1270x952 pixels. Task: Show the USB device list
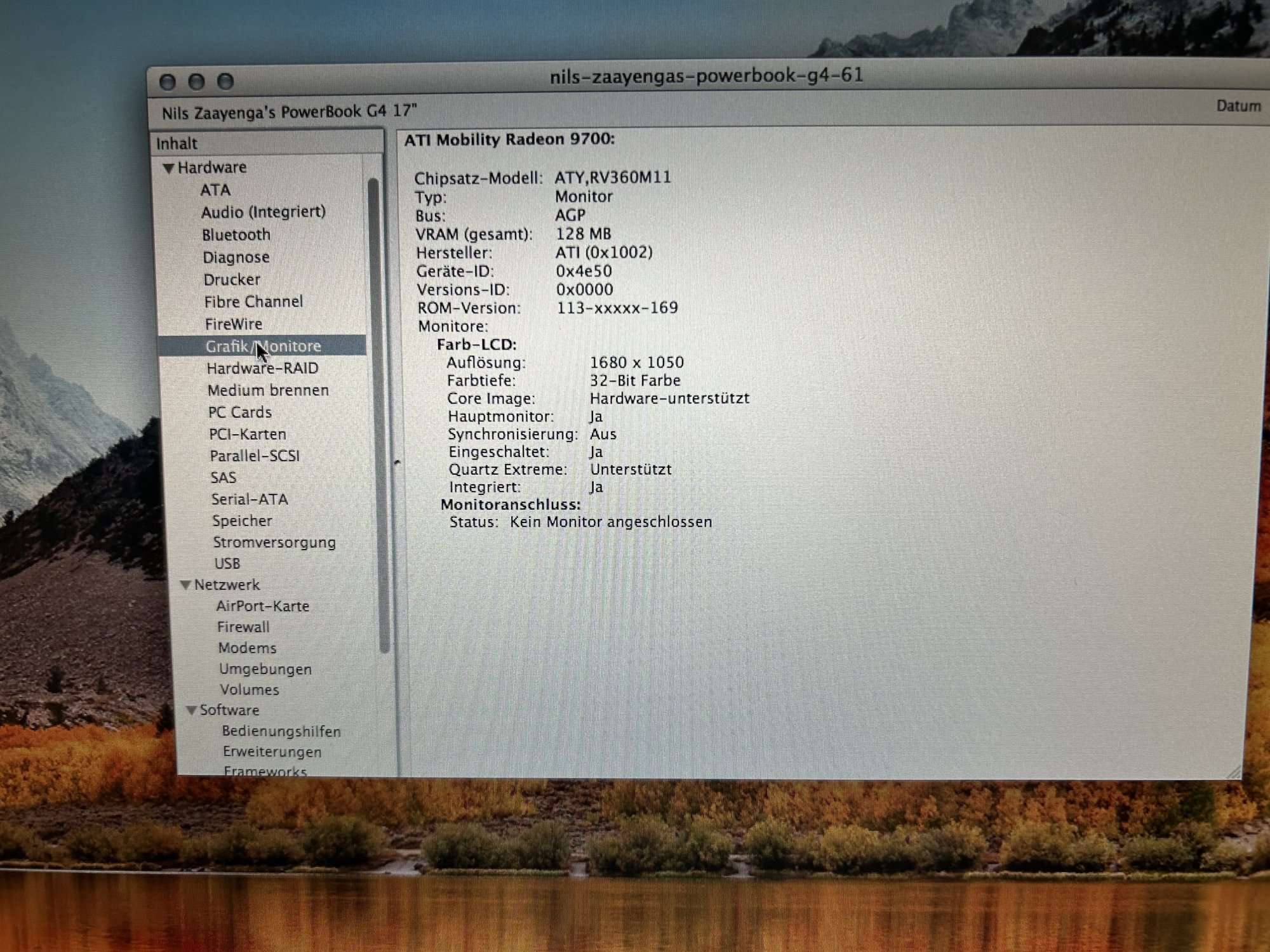[x=227, y=564]
